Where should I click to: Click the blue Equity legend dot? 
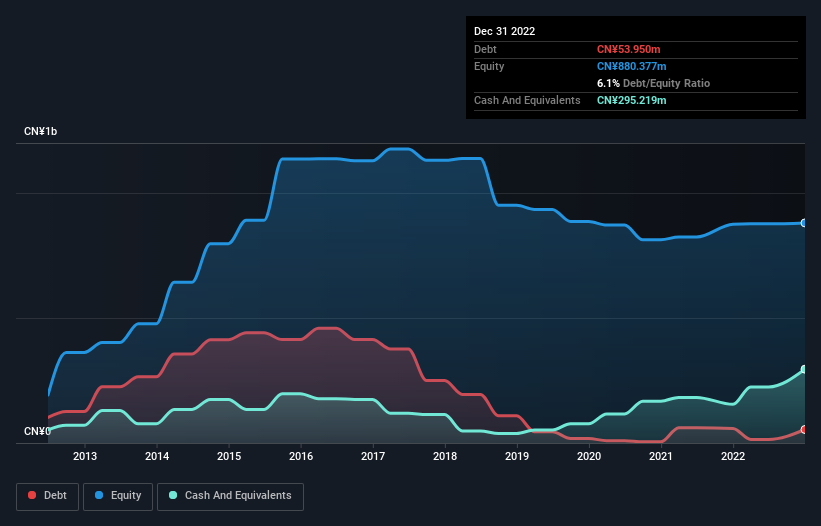click(99, 495)
